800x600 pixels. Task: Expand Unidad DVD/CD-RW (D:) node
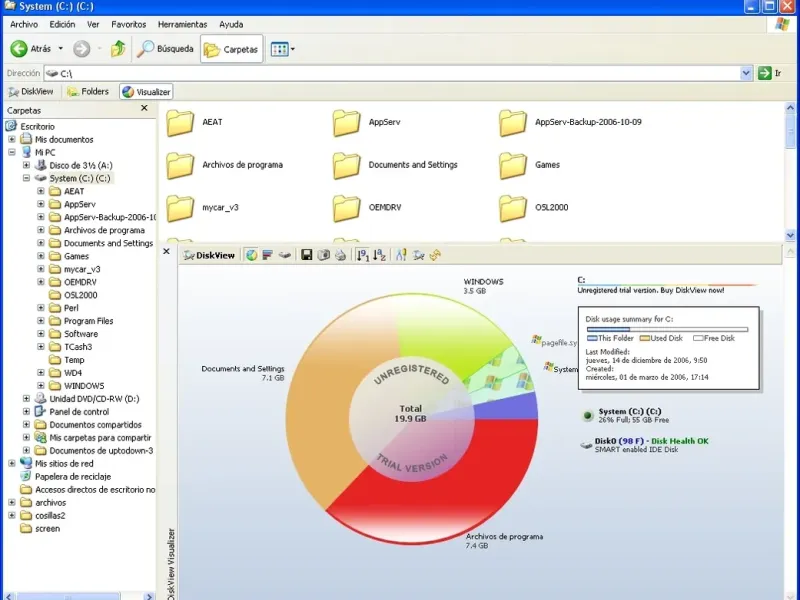click(x=26, y=398)
